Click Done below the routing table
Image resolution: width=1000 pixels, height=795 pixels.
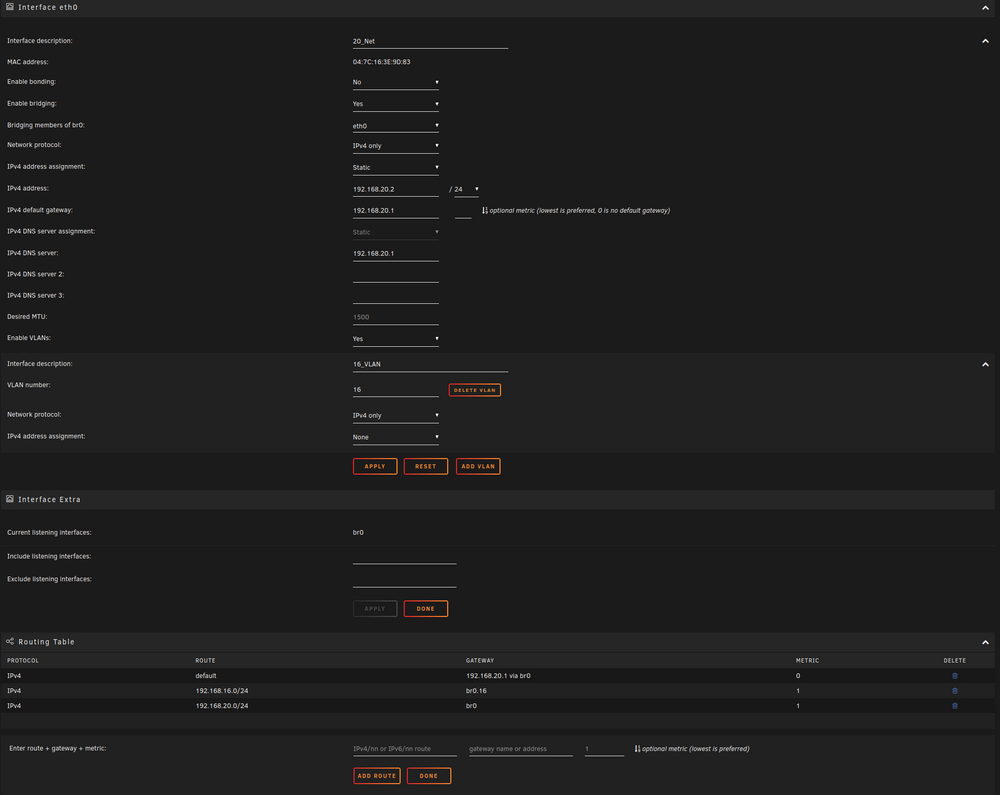(429, 776)
